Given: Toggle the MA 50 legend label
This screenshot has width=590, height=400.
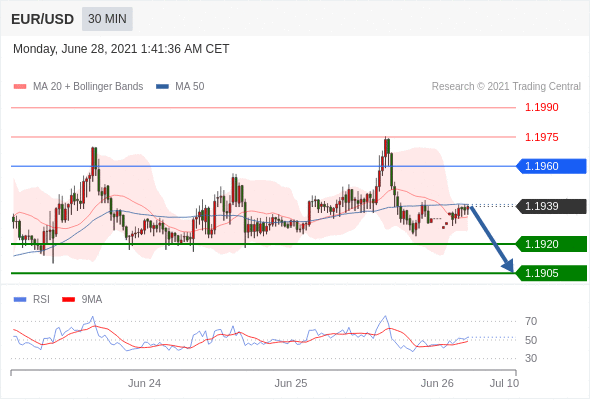Looking at the screenshot, I should tap(190, 87).
